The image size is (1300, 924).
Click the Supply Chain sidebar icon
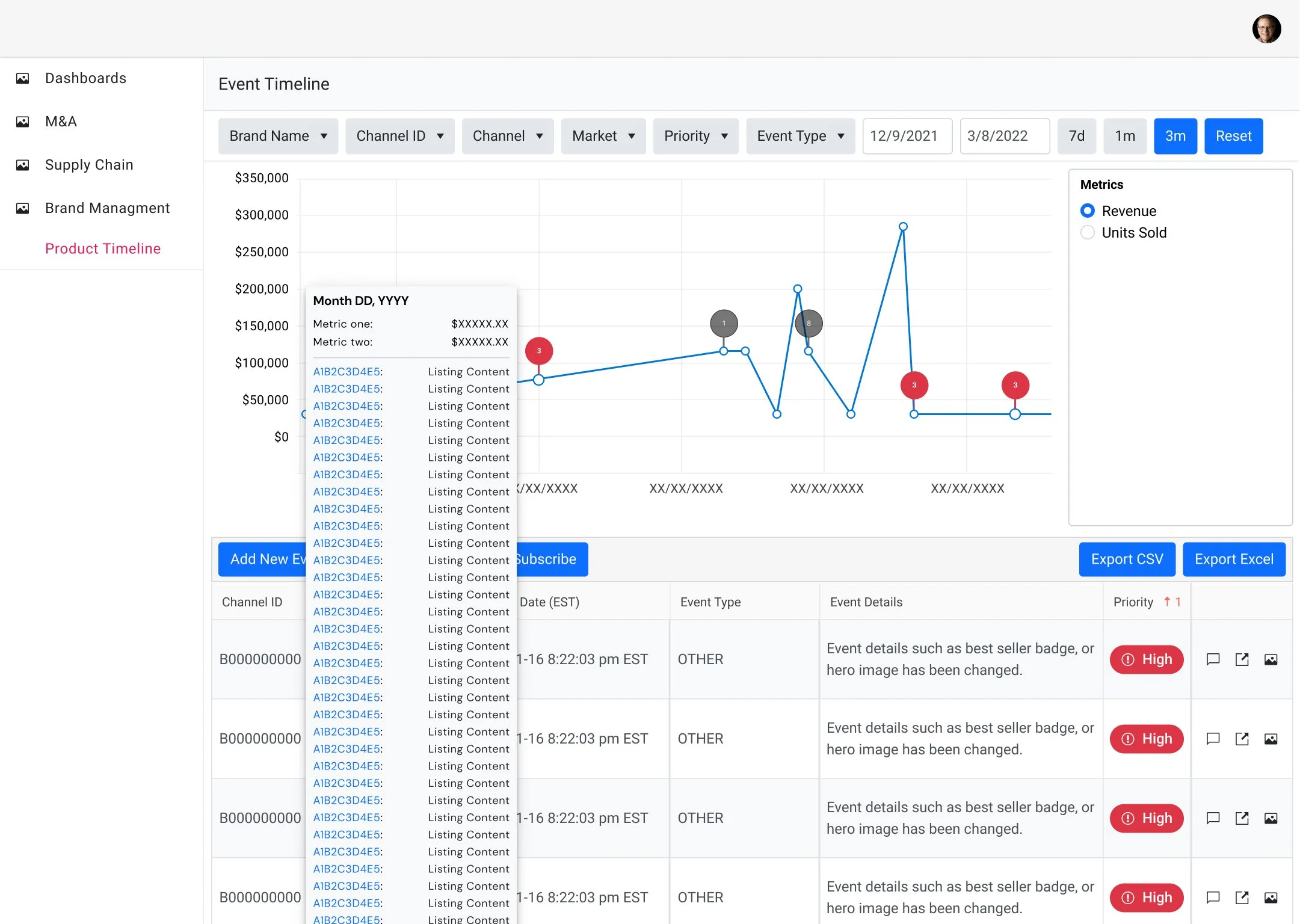[x=22, y=165]
